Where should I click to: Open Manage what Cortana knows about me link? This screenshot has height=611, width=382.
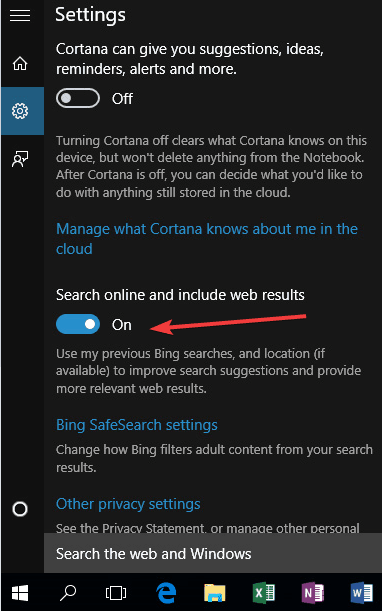(207, 238)
